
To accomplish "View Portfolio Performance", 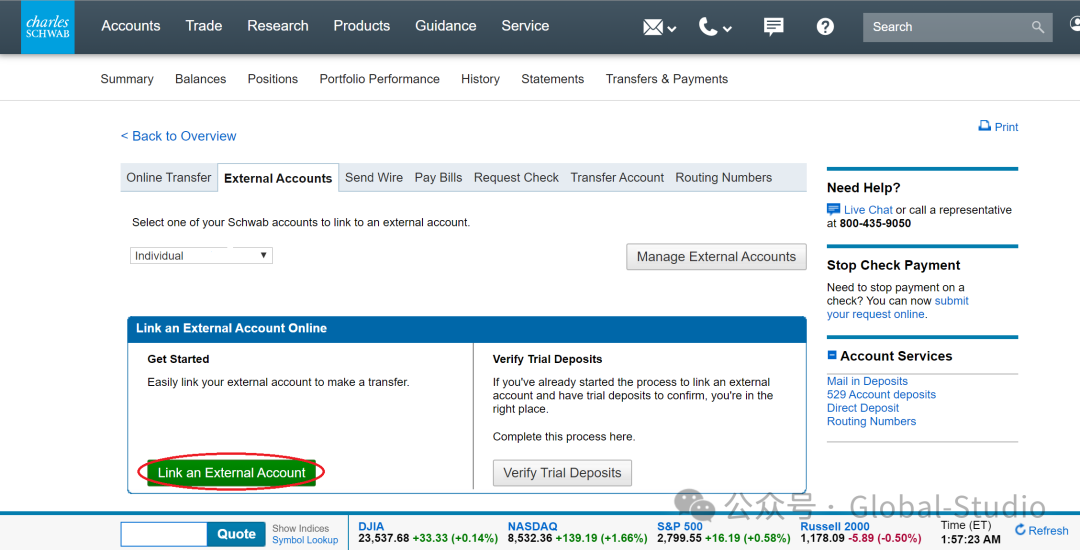I will [x=380, y=79].
